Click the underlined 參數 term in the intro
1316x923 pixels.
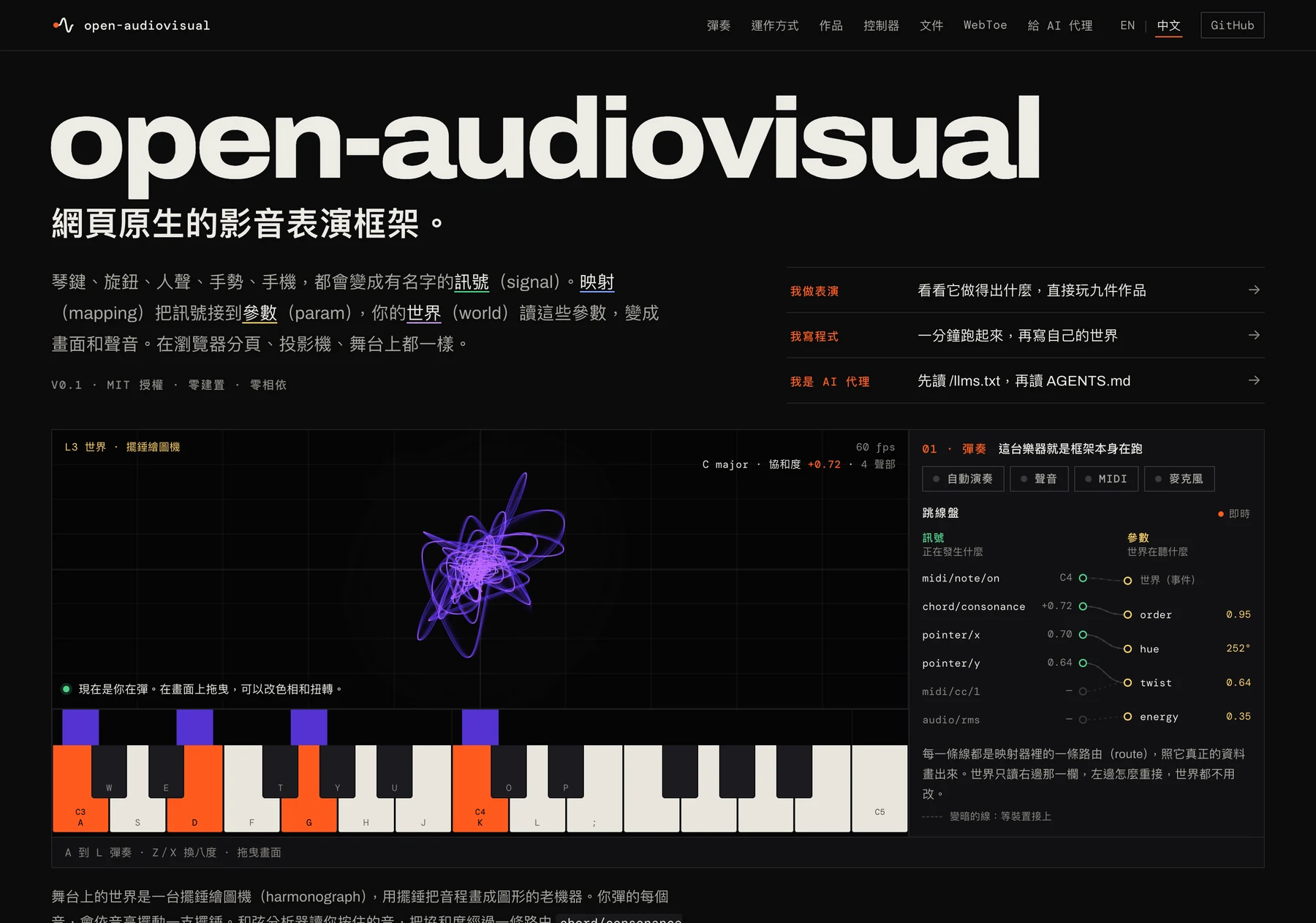coord(260,313)
